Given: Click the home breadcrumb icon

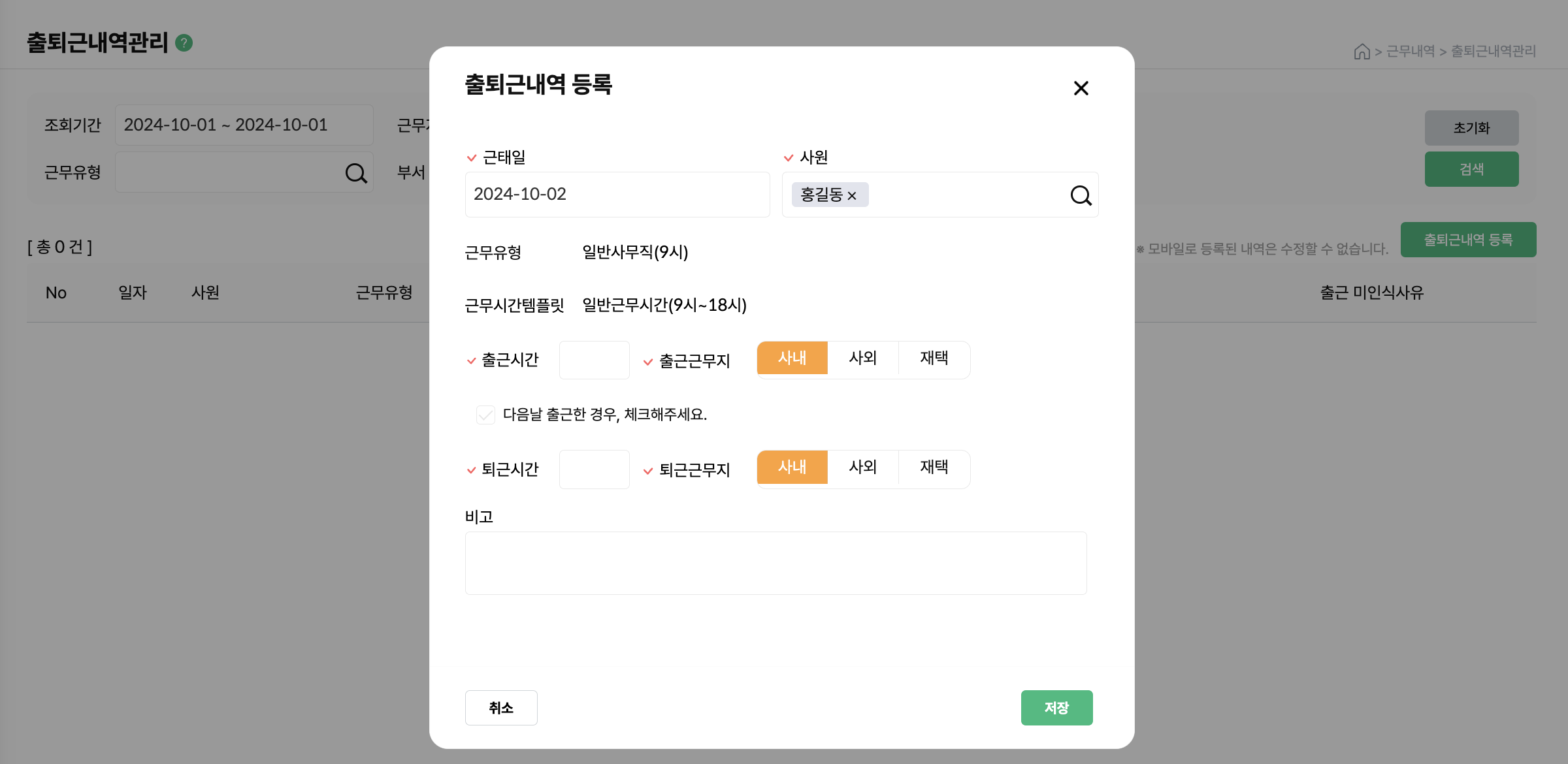Looking at the screenshot, I should coord(1362,52).
